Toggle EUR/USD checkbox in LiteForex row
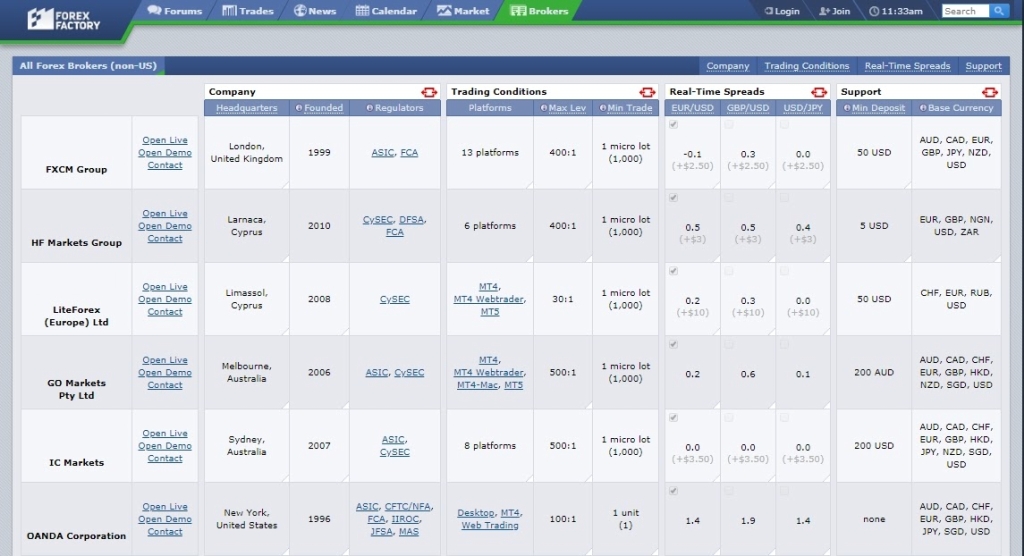1024x556 pixels. pos(673,270)
